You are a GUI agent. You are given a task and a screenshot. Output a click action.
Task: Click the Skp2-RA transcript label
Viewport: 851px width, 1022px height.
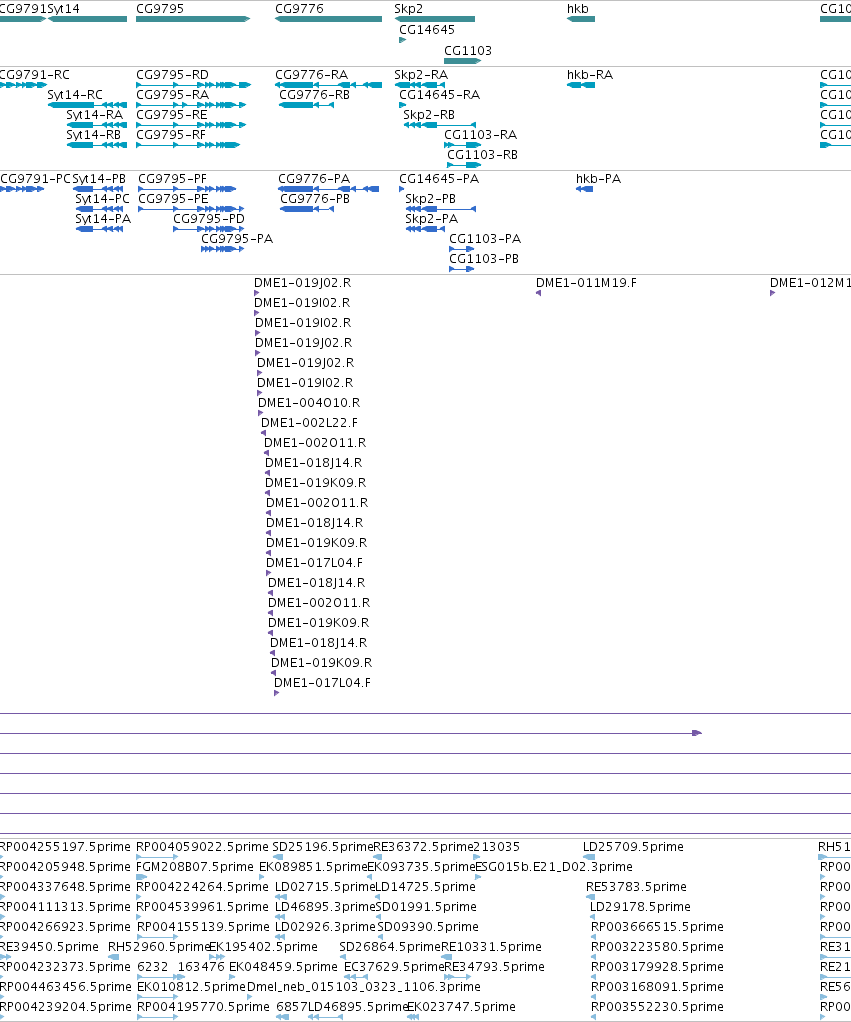[421, 75]
